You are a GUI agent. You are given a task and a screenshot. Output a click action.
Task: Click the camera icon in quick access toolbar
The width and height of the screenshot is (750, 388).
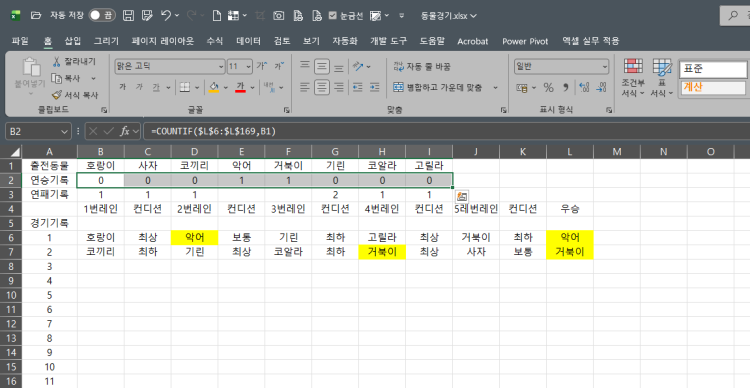pos(278,16)
